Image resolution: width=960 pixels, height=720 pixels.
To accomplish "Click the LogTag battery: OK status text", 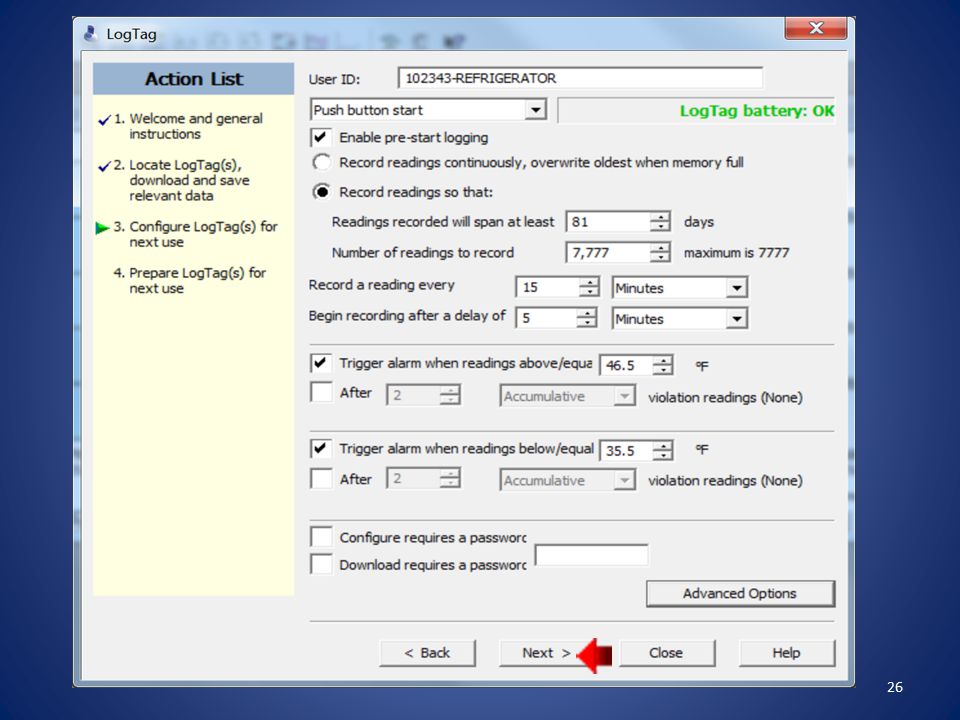I will point(757,111).
